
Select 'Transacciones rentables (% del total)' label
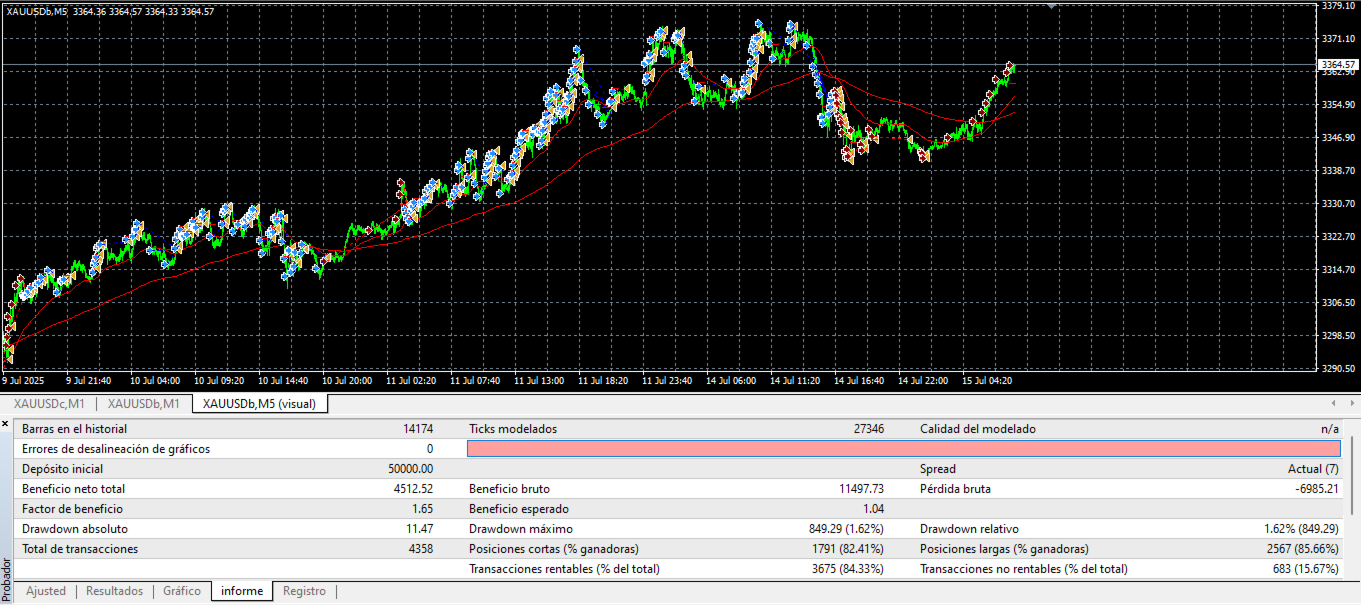(564, 569)
